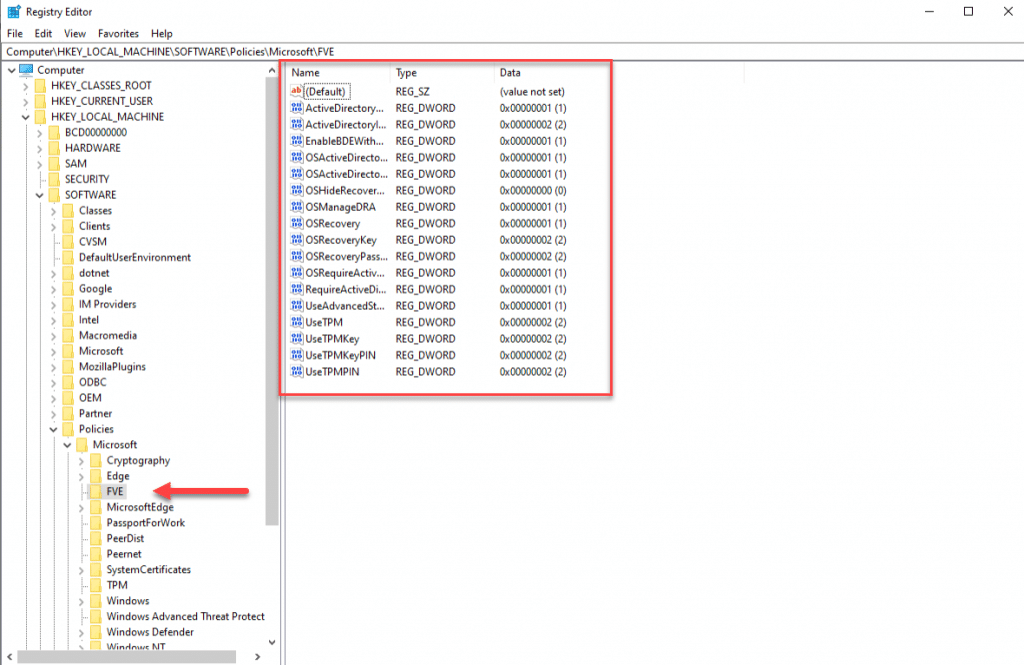
Task: Click the REG_DWORD icon beside OSRecovery
Action: [x=297, y=223]
